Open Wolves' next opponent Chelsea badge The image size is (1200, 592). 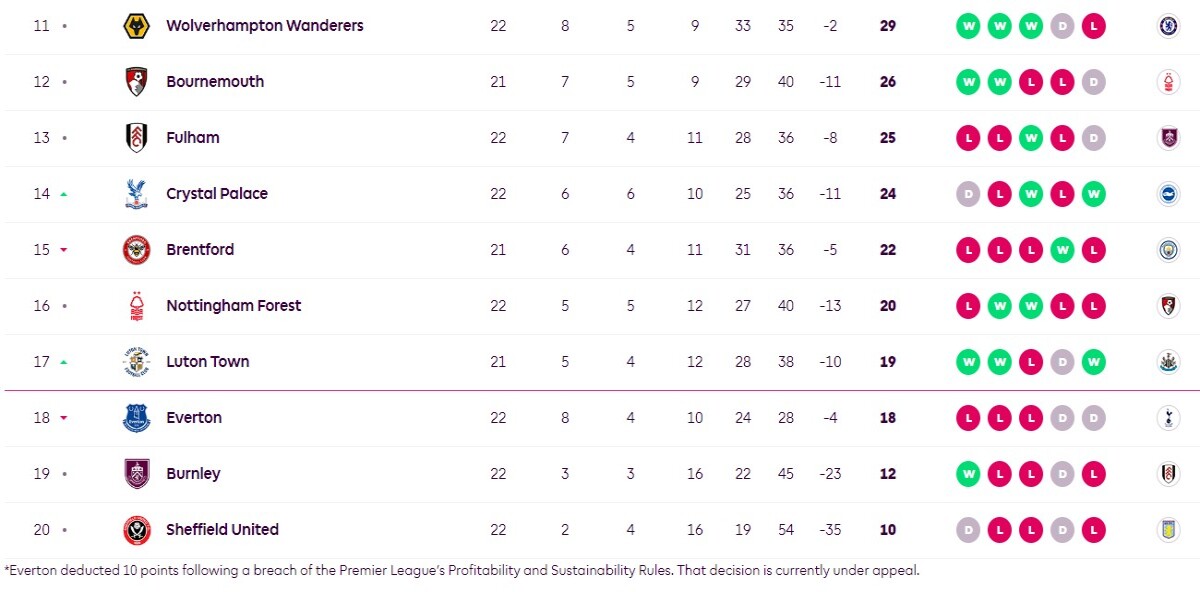point(1167,26)
